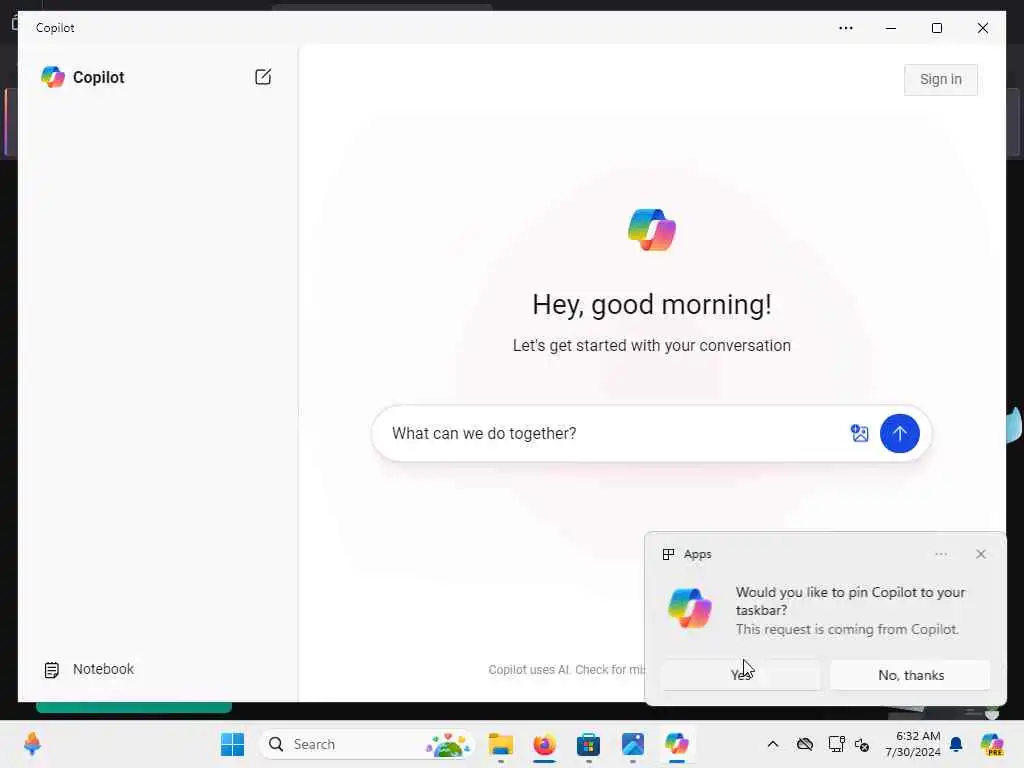Image resolution: width=1024 pixels, height=768 pixels.
Task: Open the Windows Start menu
Action: [232, 744]
